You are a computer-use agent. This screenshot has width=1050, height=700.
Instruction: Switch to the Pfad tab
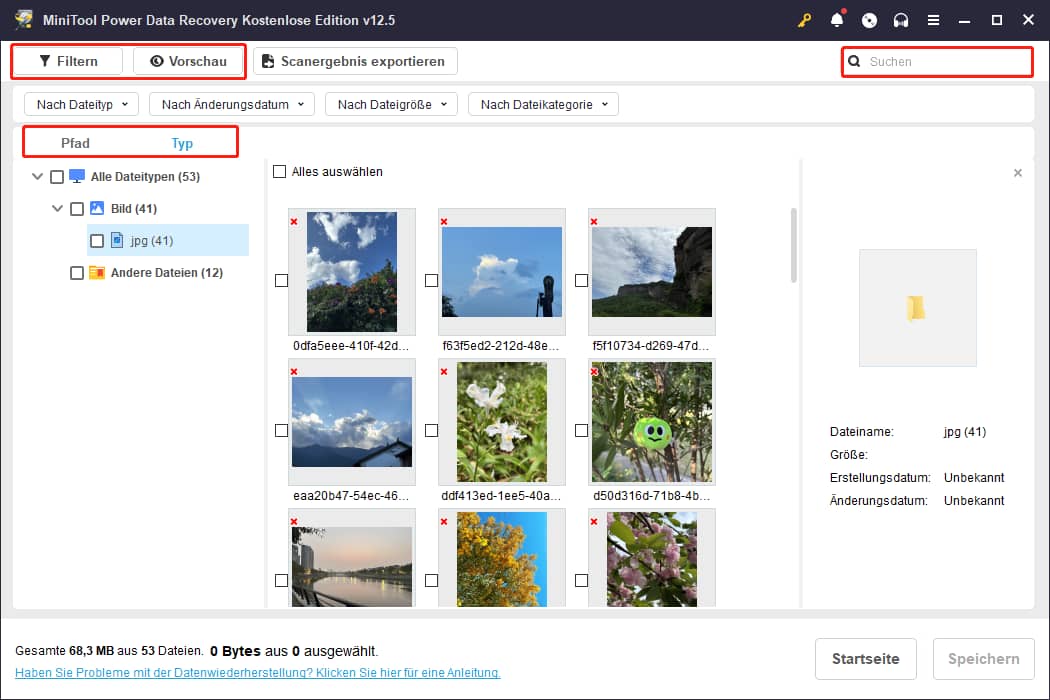[75, 143]
